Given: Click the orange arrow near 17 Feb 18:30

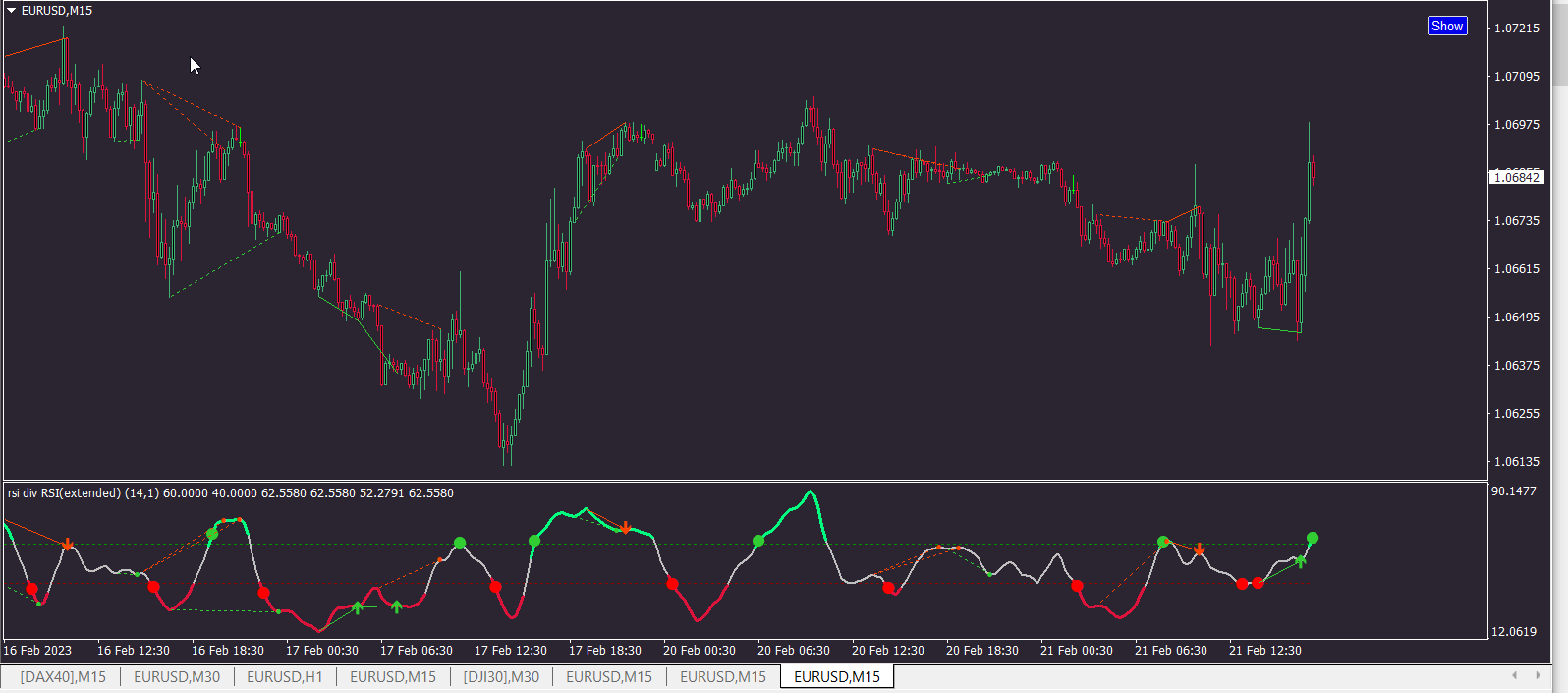Looking at the screenshot, I should 626,528.
